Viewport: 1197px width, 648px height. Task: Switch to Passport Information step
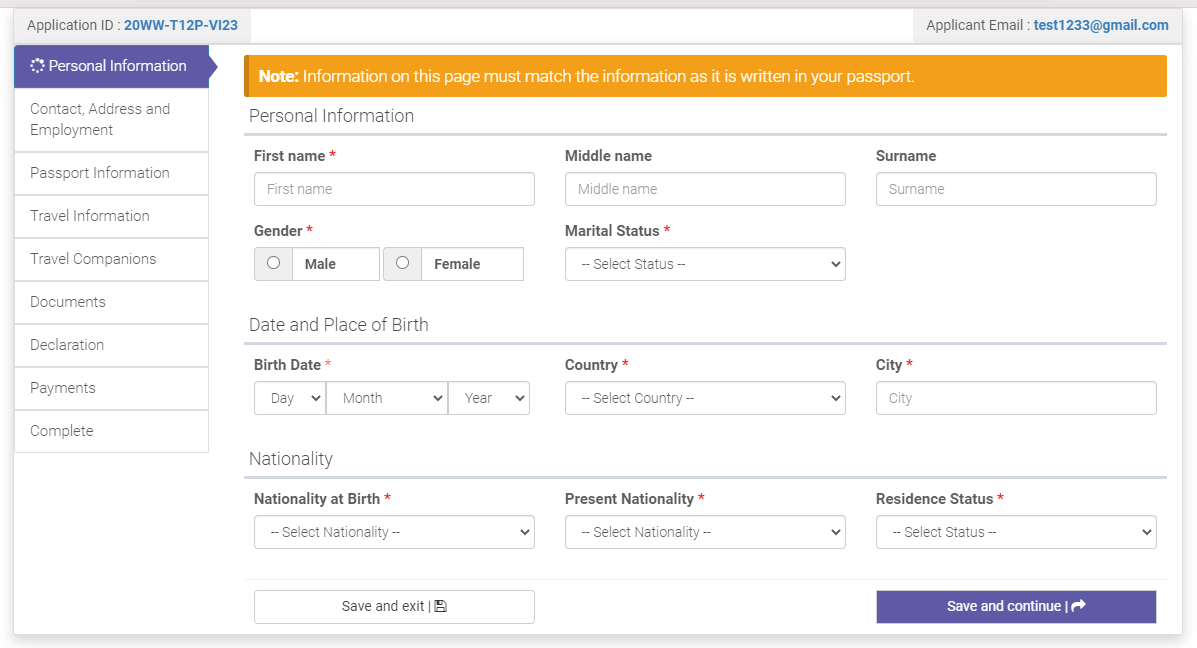[x=111, y=173]
